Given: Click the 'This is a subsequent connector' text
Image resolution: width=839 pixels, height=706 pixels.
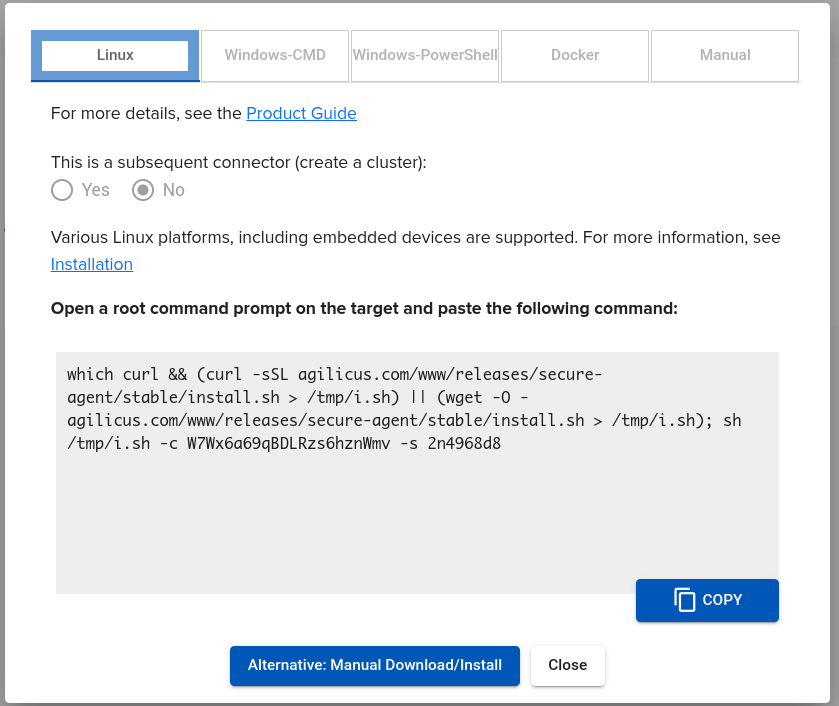Looking at the screenshot, I should coord(238,161).
